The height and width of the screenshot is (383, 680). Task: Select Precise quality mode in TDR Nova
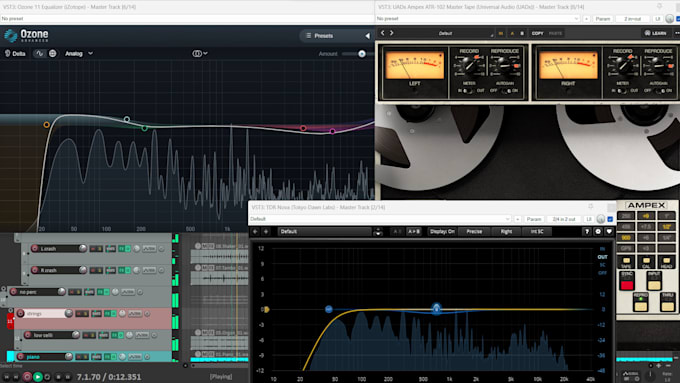[474, 232]
